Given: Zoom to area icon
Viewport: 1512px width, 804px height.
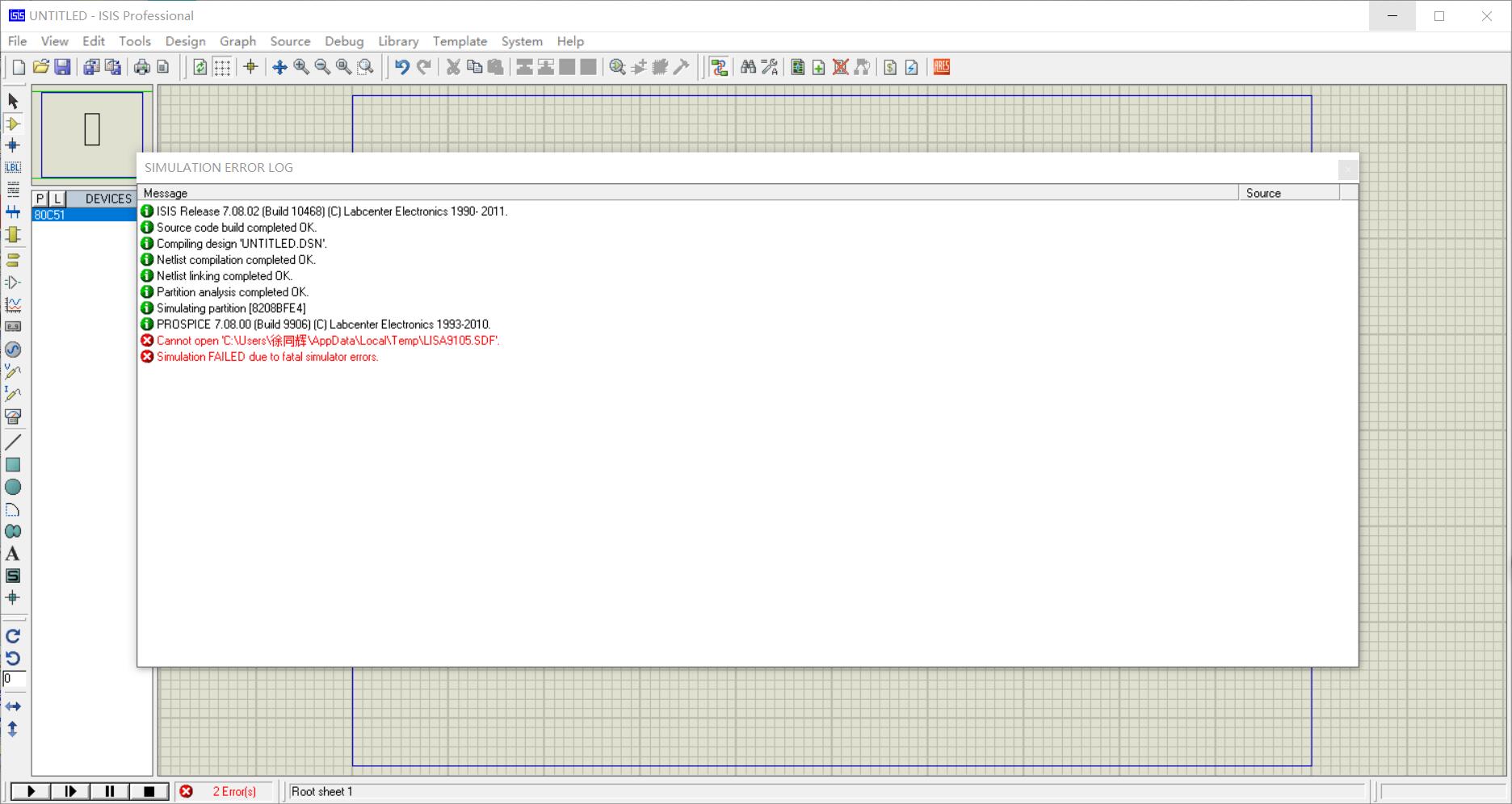Looking at the screenshot, I should point(366,67).
